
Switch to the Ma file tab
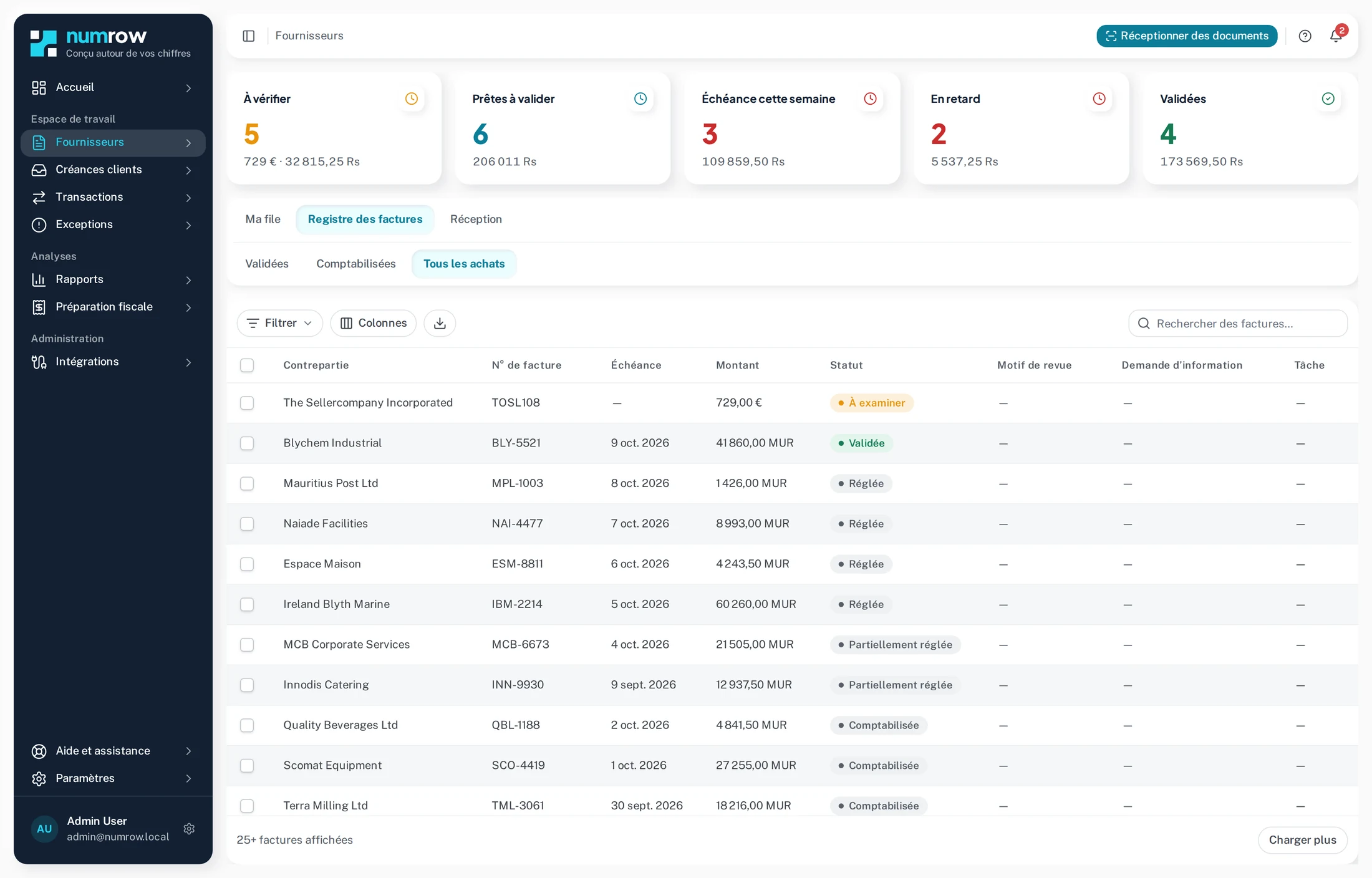(x=263, y=219)
